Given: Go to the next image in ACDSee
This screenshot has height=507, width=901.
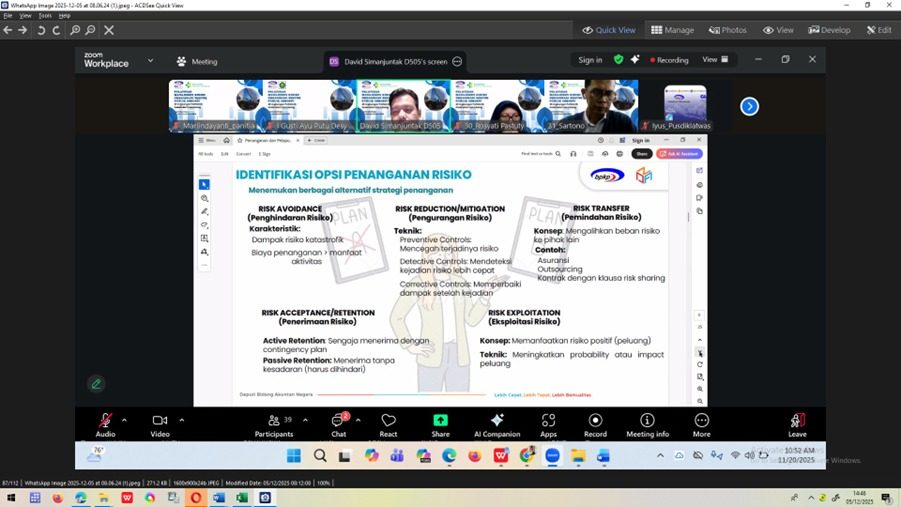Looking at the screenshot, I should (x=23, y=30).
